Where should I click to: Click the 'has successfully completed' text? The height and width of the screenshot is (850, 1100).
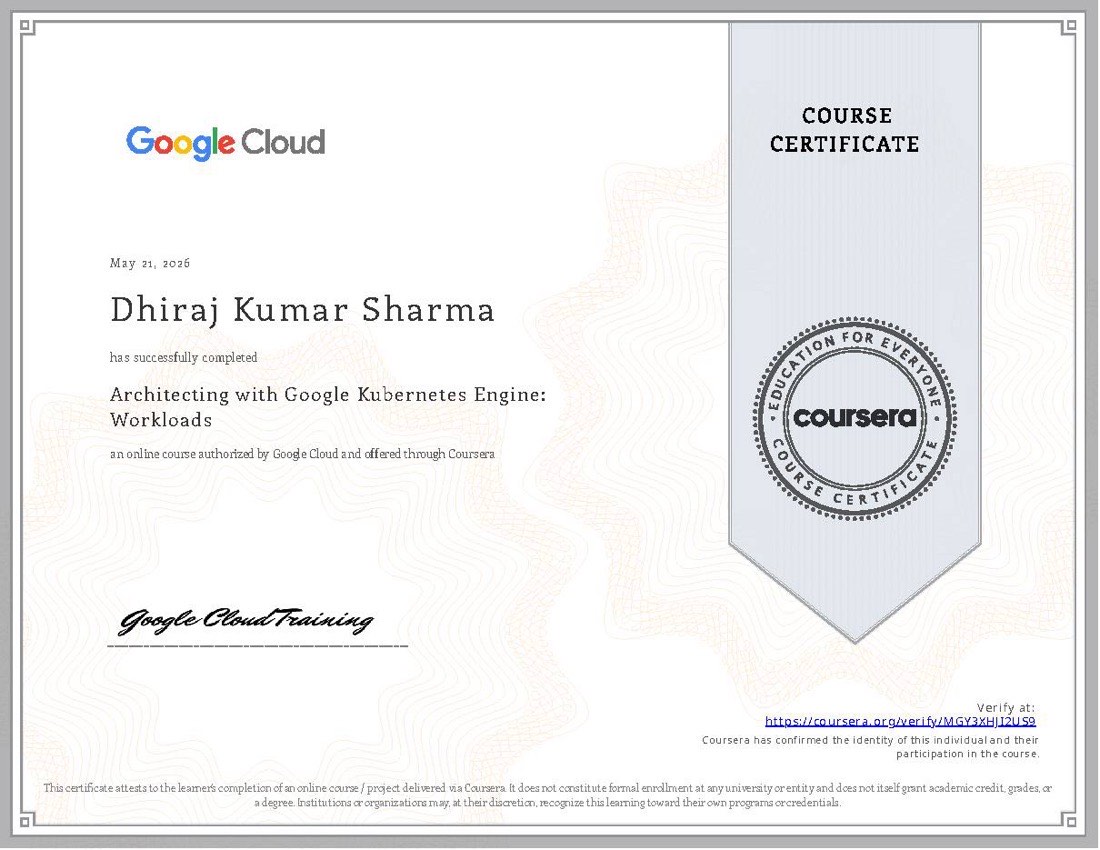point(184,358)
